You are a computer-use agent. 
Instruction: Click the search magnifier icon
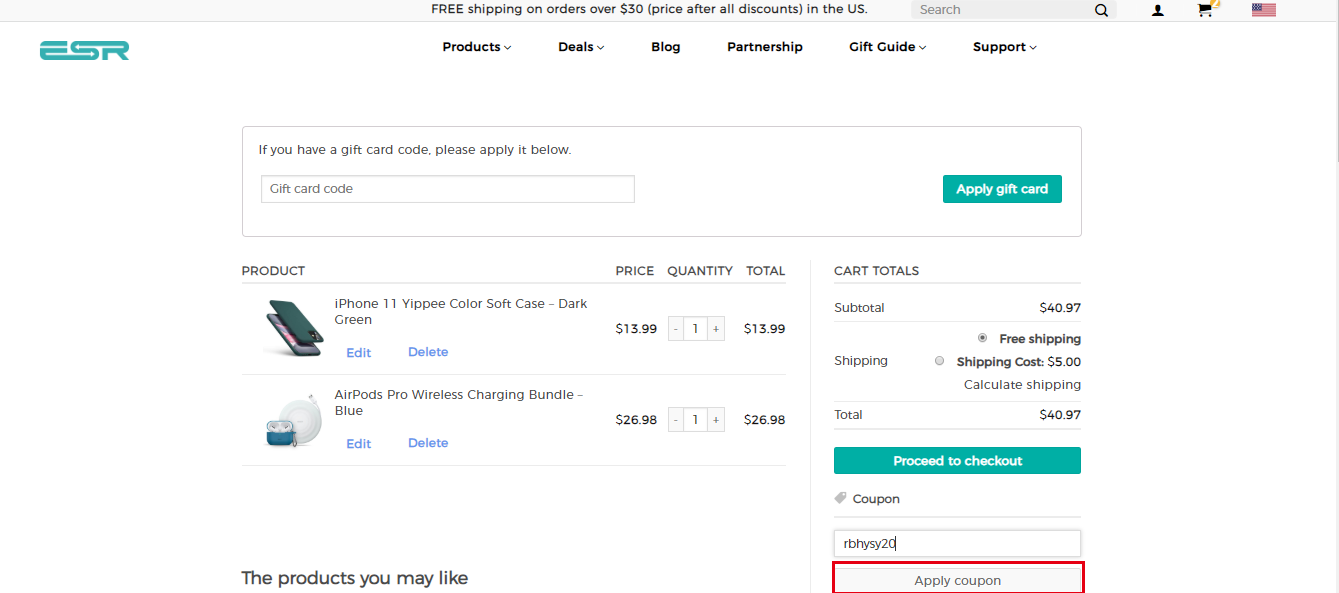click(x=1101, y=10)
